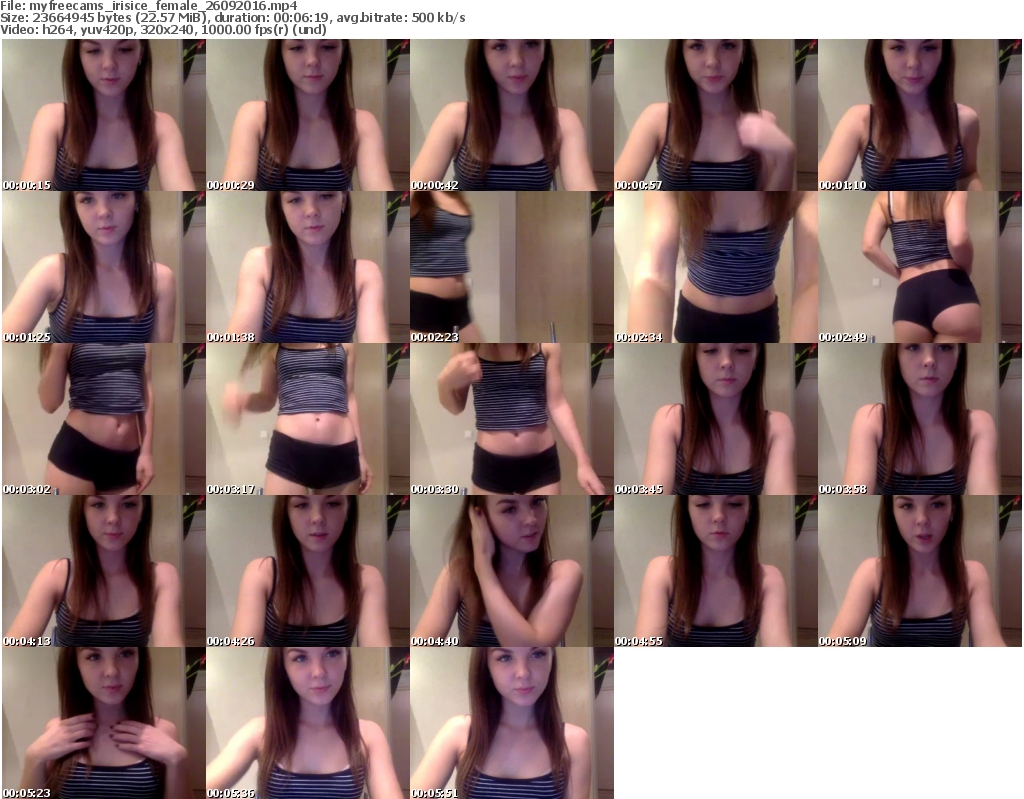Viewport: 1024px width, 799px height.
Task: Select the thumbnail frame stamped 00:05:23
Action: coord(104,723)
